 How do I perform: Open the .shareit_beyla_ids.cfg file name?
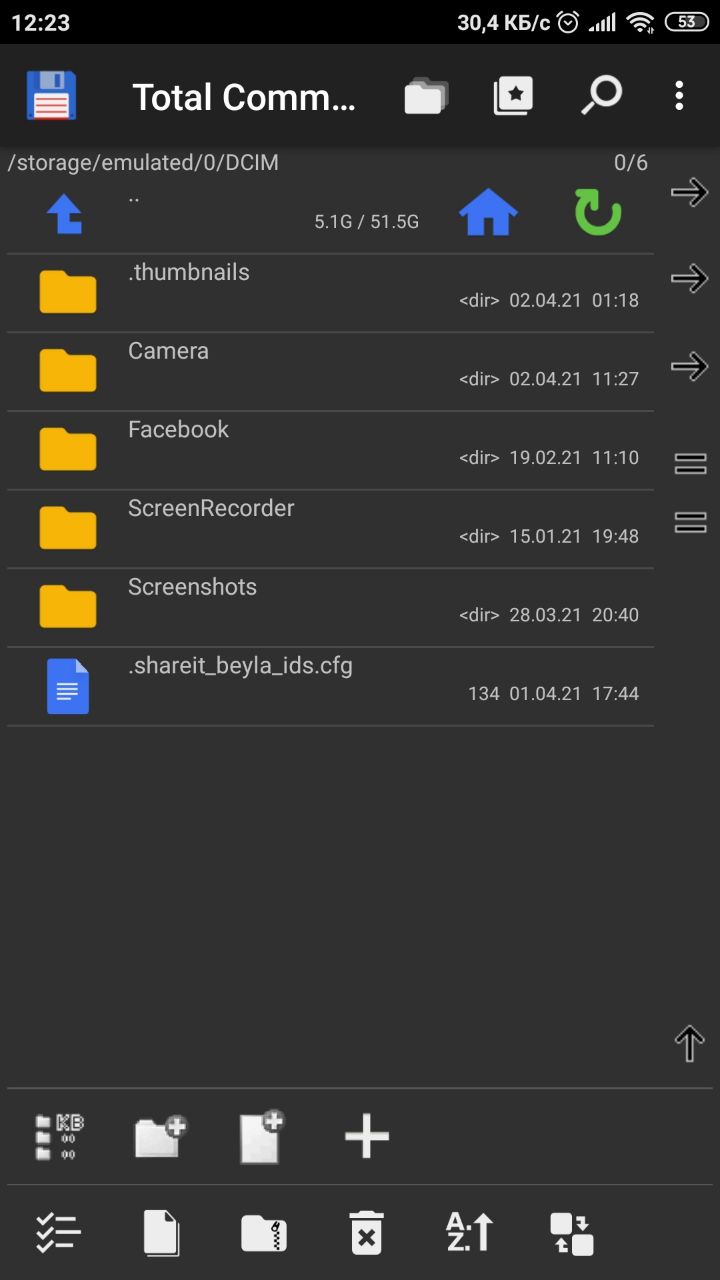(240, 666)
